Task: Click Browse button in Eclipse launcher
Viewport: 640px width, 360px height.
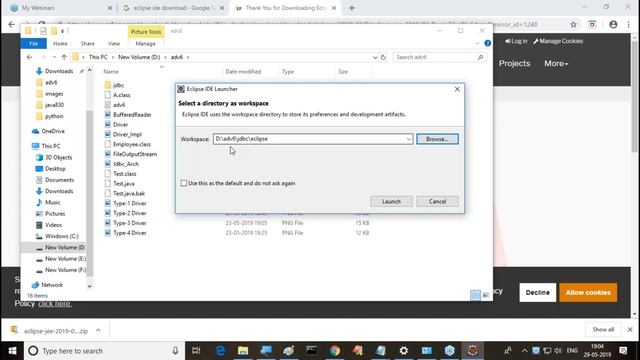Action: point(437,139)
